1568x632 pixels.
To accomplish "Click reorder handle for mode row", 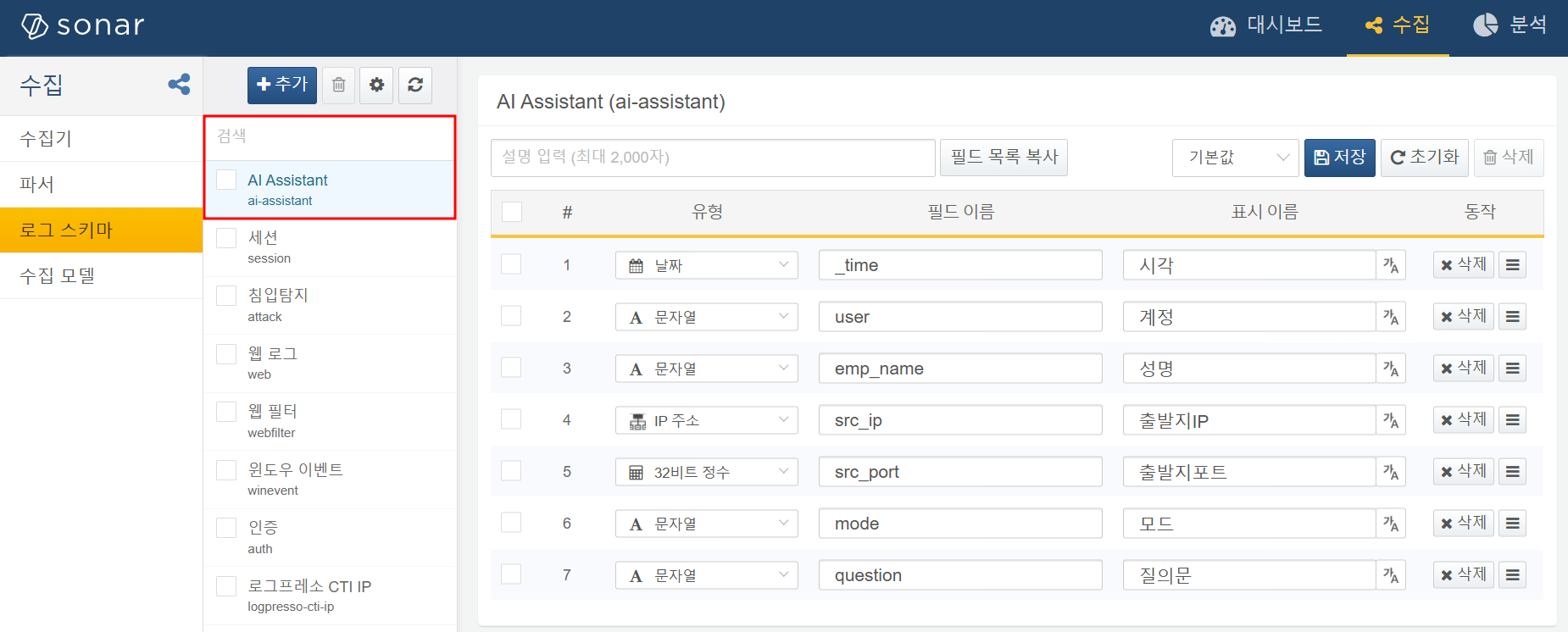I will click(1513, 524).
